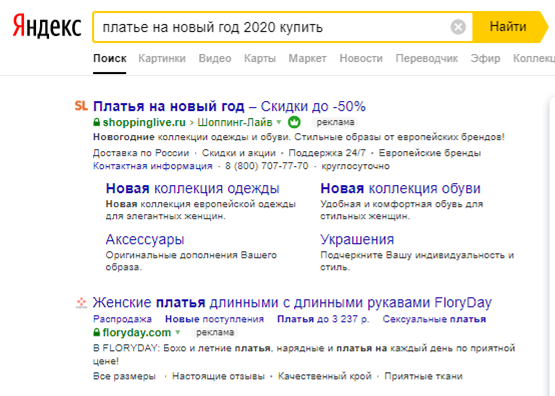Open the shoppinglive.ru green URL

[x=144, y=122]
